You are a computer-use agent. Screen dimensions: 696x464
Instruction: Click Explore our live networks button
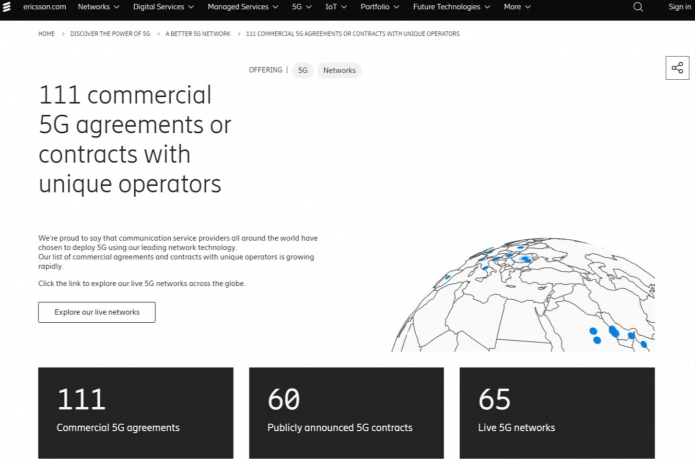click(97, 312)
